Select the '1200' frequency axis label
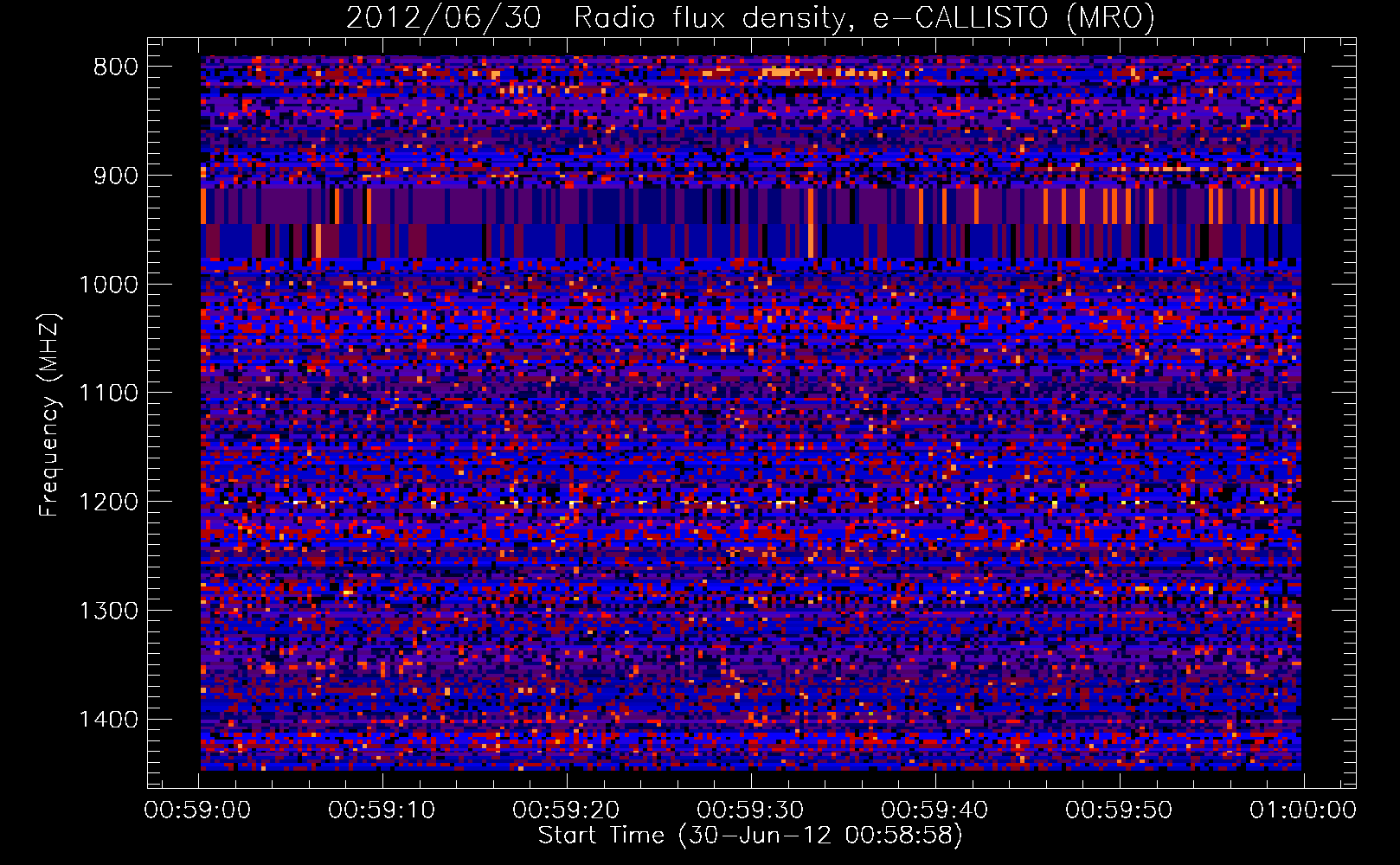 (x=109, y=503)
